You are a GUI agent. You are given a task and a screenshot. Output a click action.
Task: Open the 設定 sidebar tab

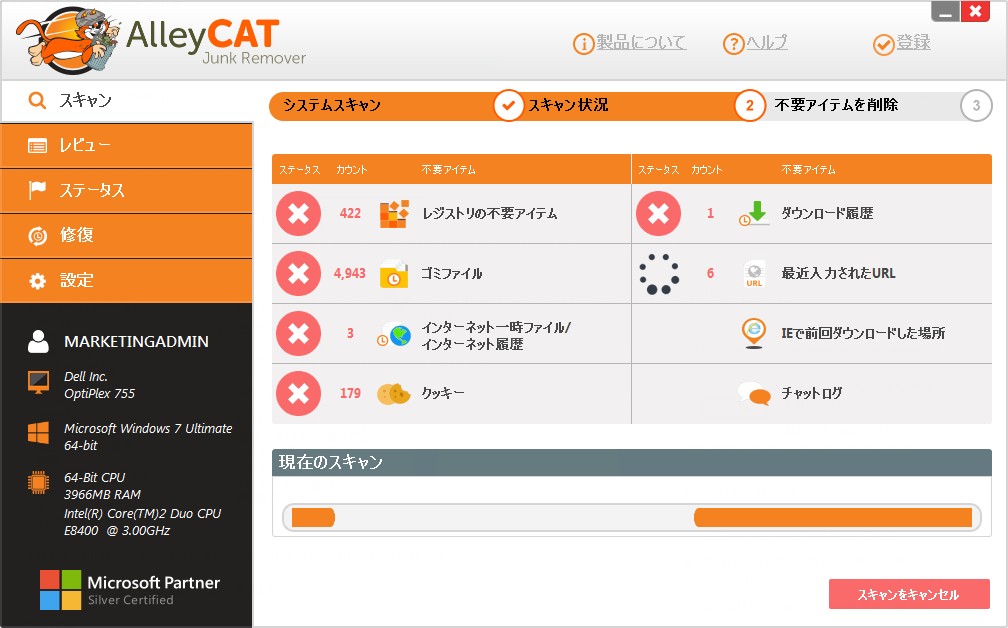[x=127, y=281]
